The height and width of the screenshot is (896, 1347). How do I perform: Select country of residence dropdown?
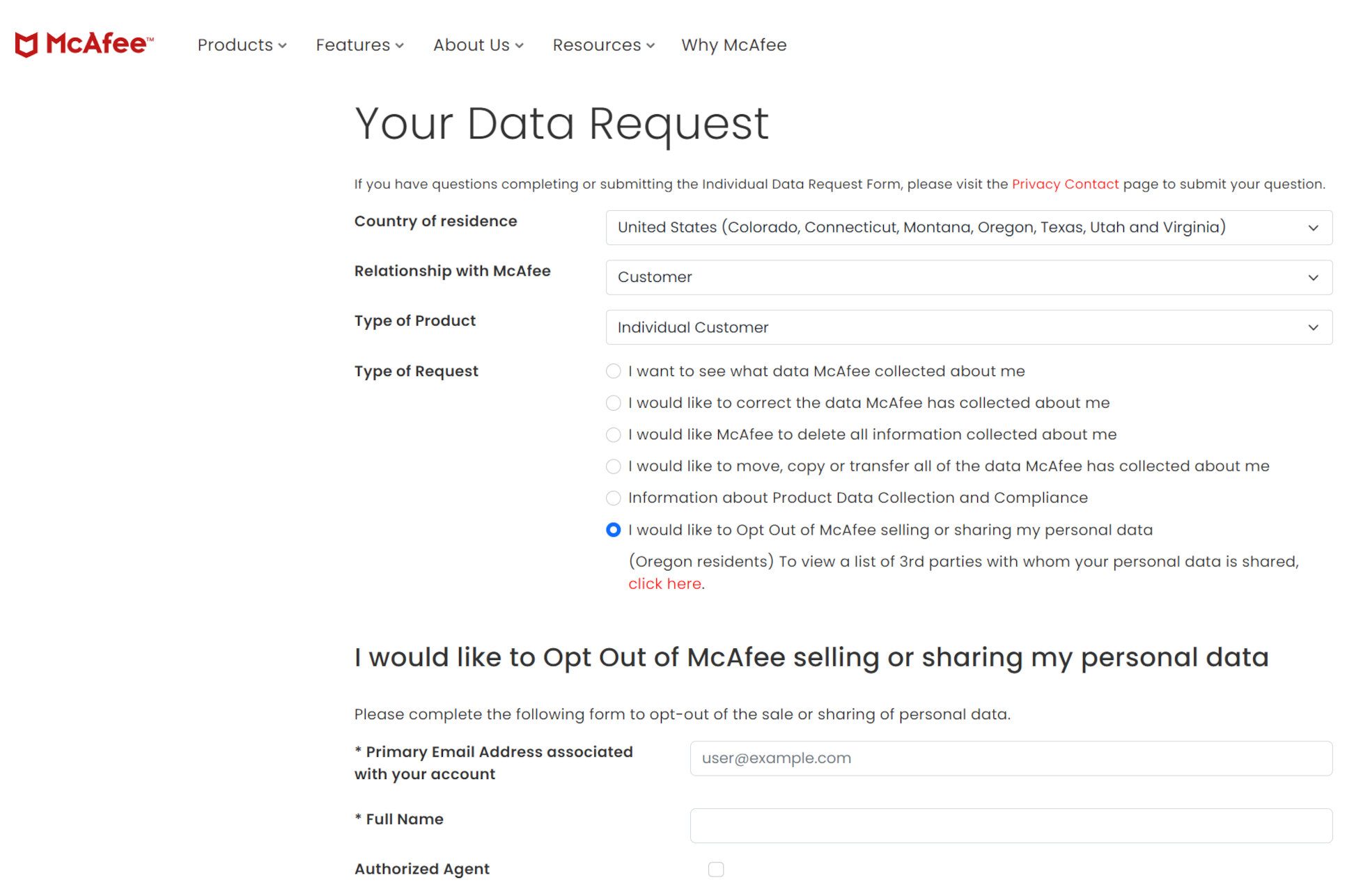click(x=968, y=227)
